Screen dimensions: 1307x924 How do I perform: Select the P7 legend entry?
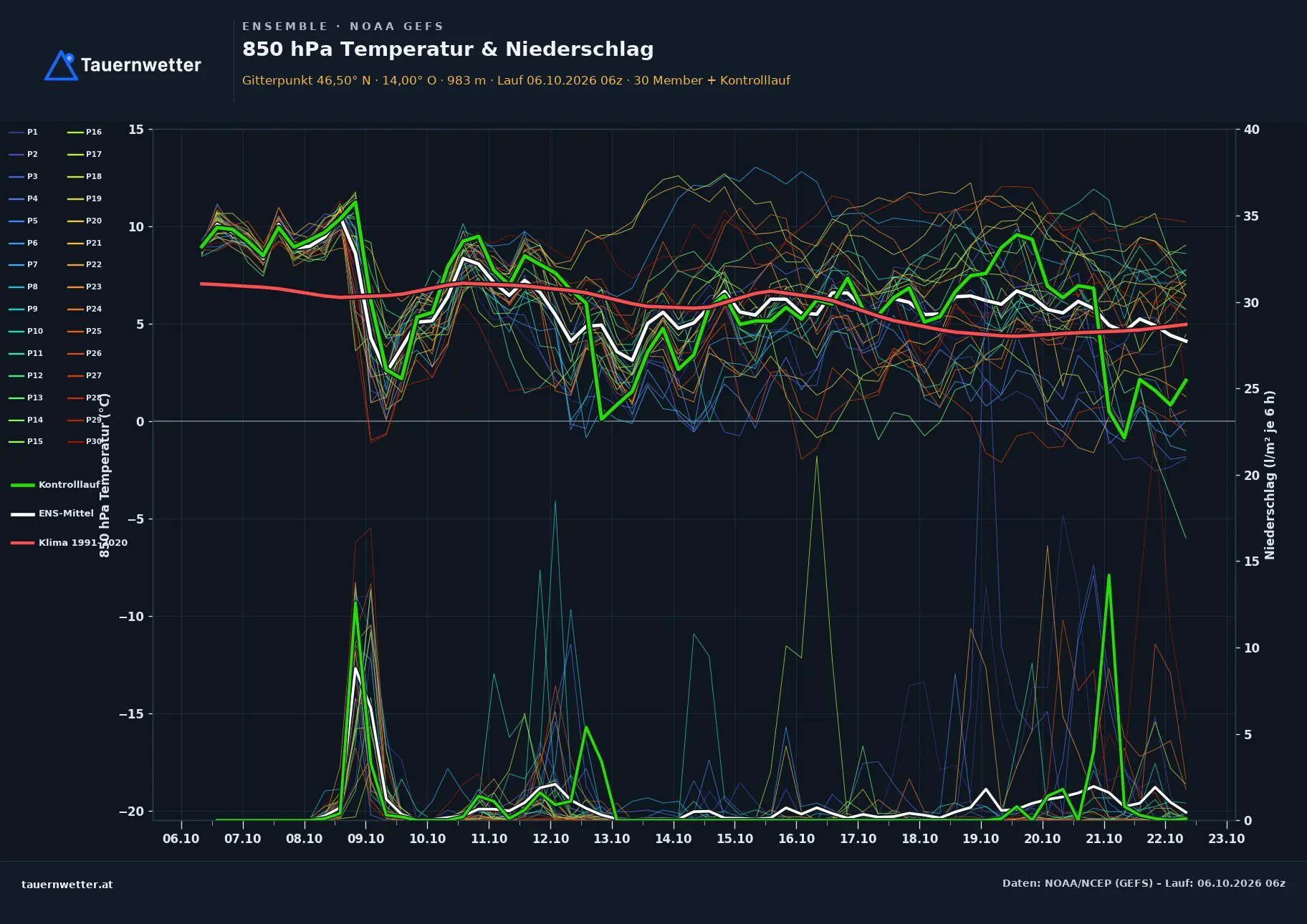pyautogui.click(x=23, y=264)
